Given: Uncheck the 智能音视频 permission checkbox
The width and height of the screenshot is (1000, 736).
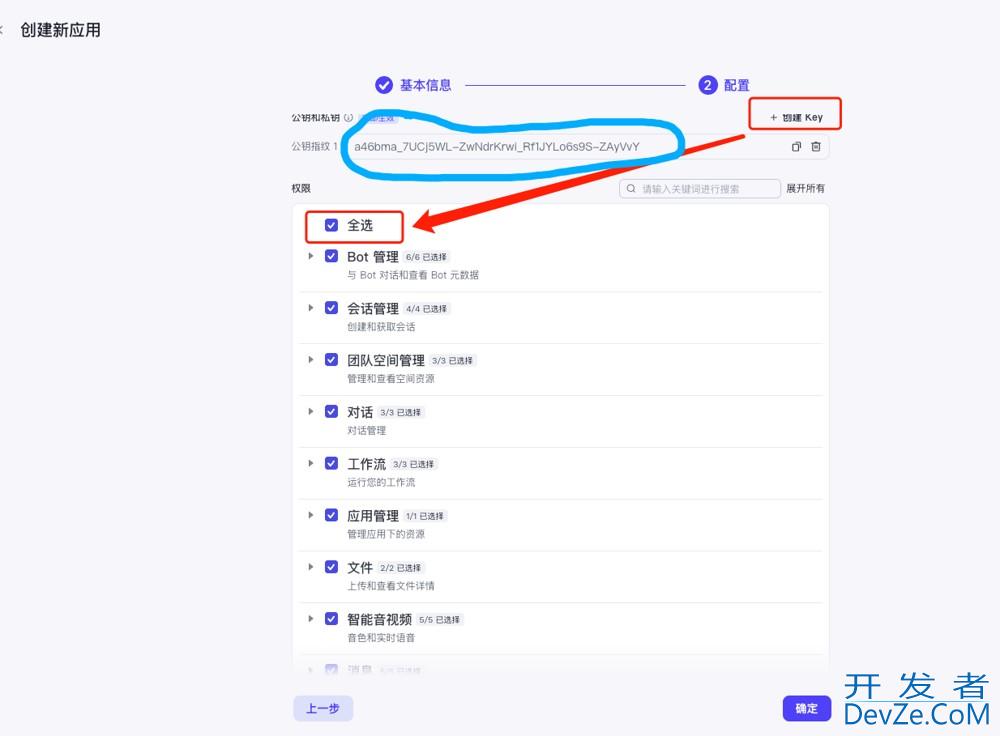Looking at the screenshot, I should coord(331,619).
